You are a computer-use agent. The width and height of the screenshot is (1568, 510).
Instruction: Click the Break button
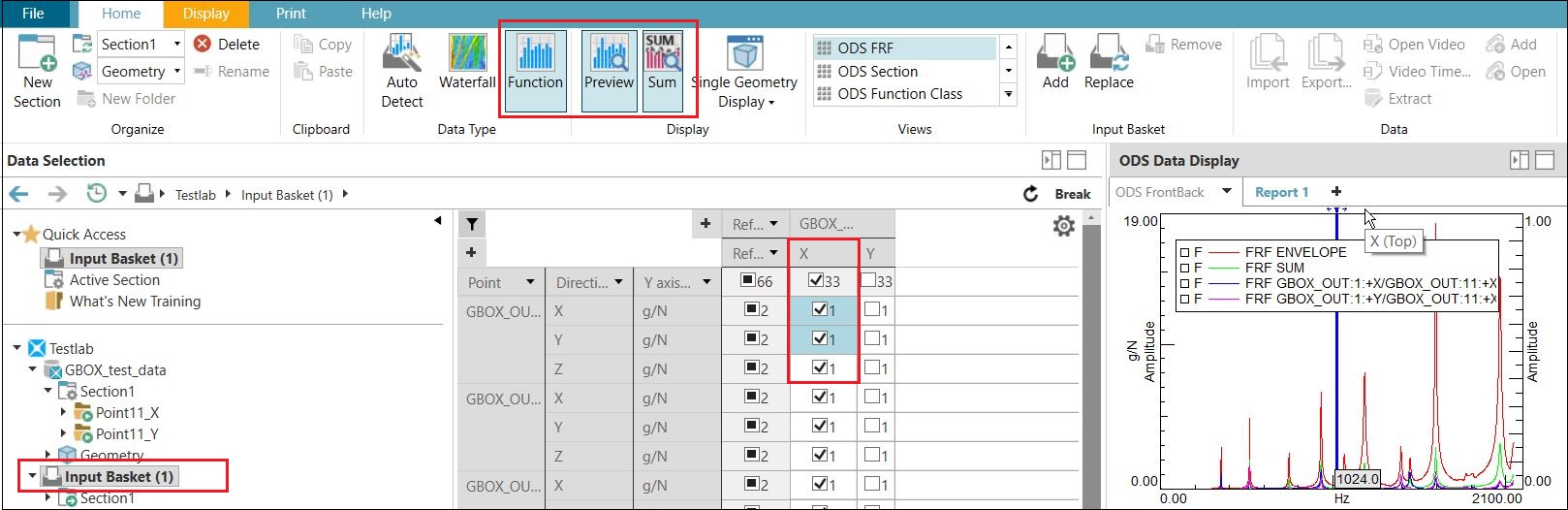click(x=1073, y=194)
